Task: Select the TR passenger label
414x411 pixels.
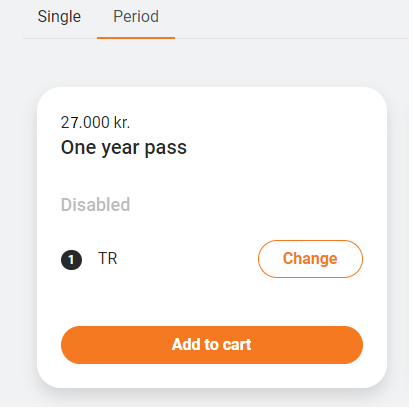Action: tap(108, 259)
